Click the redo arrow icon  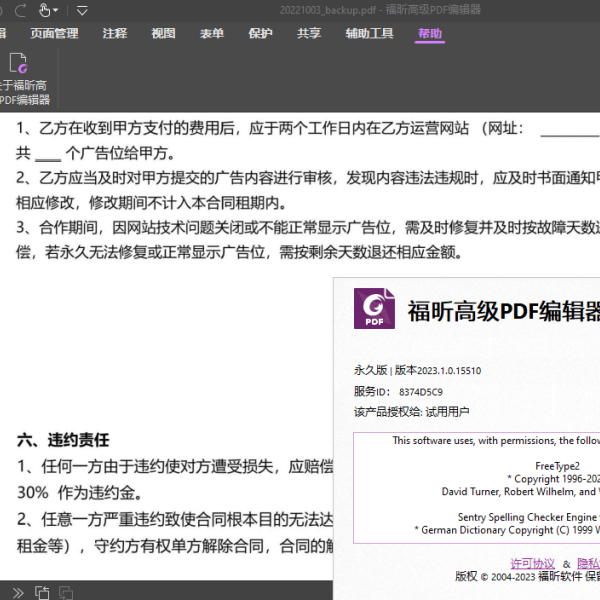[x=21, y=10]
